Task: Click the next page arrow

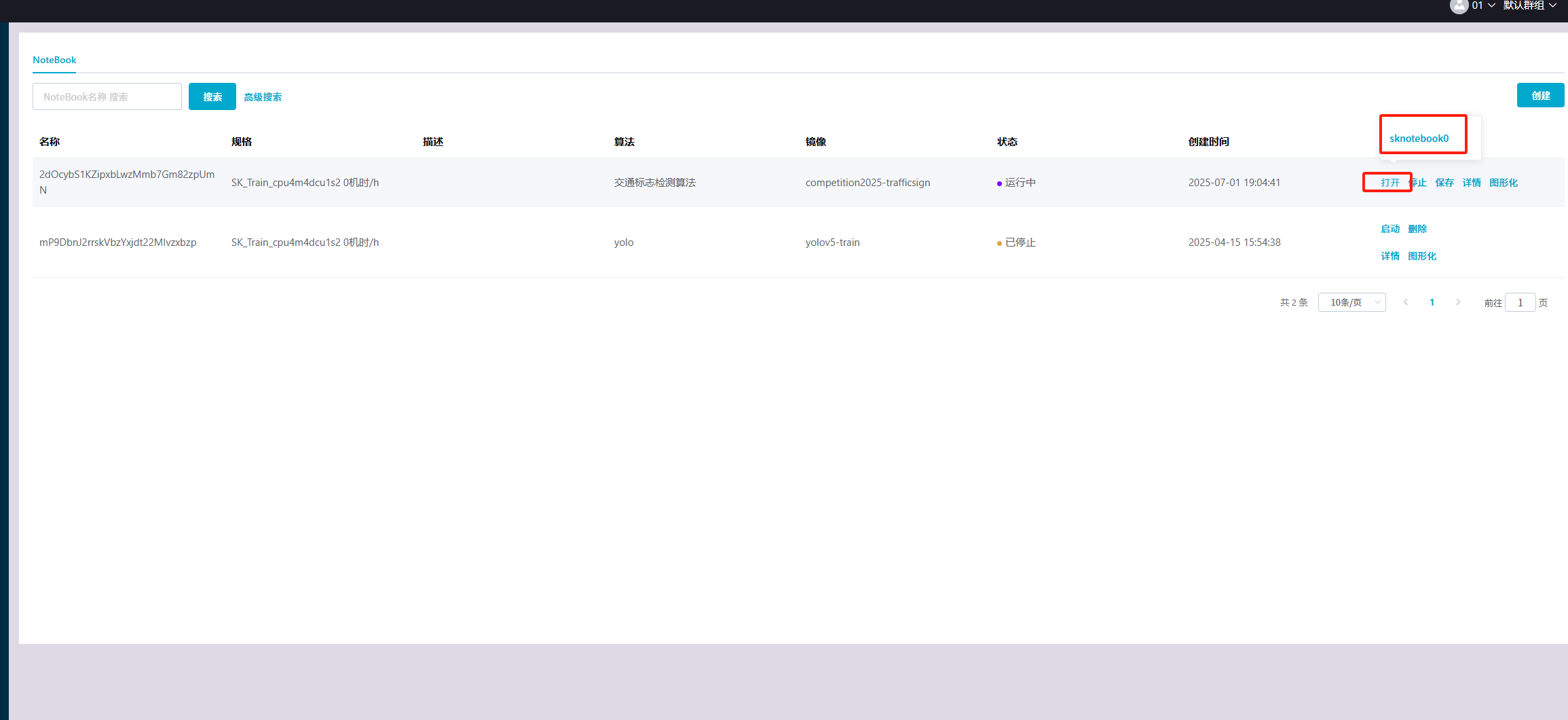Action: (x=1458, y=302)
